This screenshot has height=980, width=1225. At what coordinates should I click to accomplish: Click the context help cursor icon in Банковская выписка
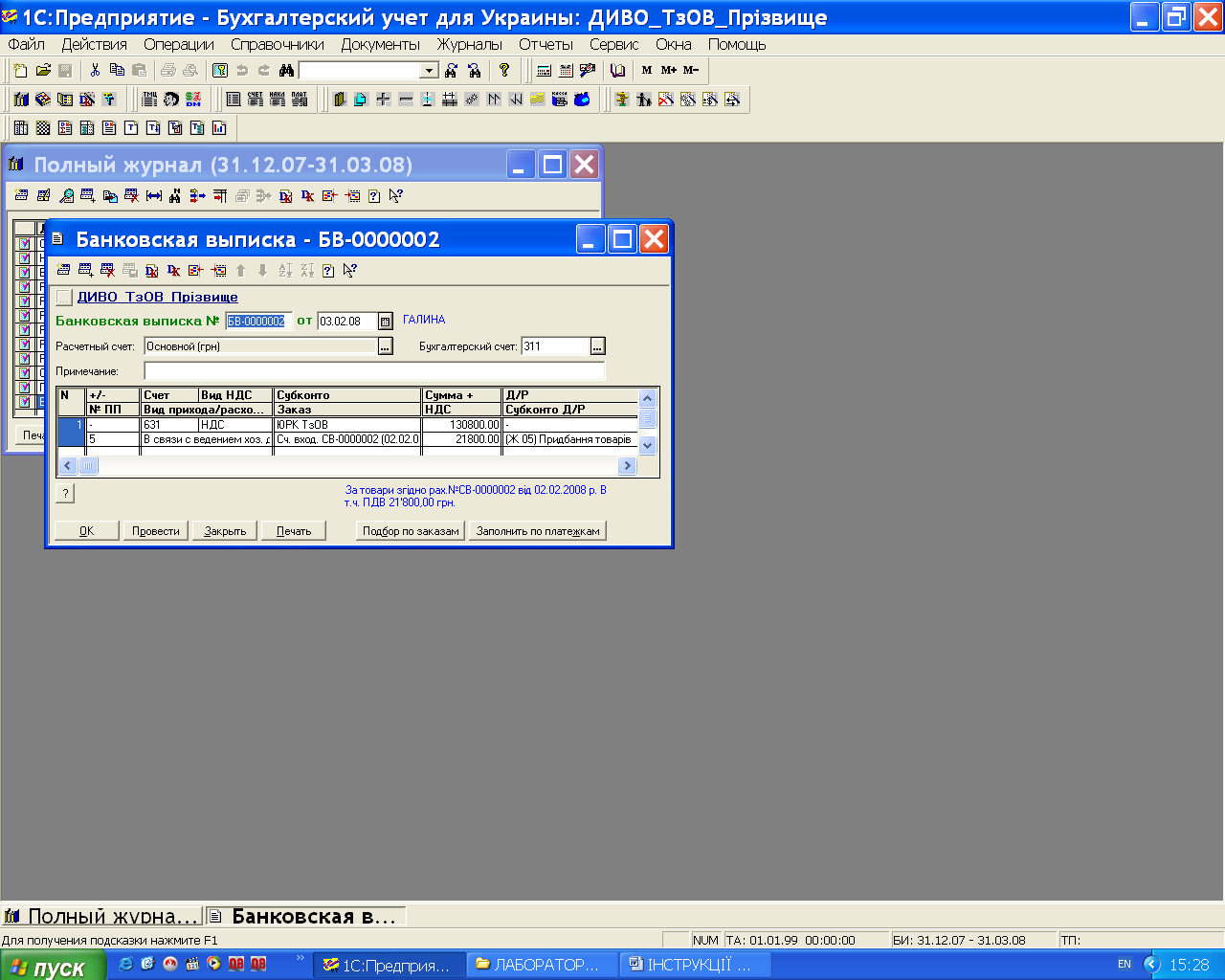[350, 271]
